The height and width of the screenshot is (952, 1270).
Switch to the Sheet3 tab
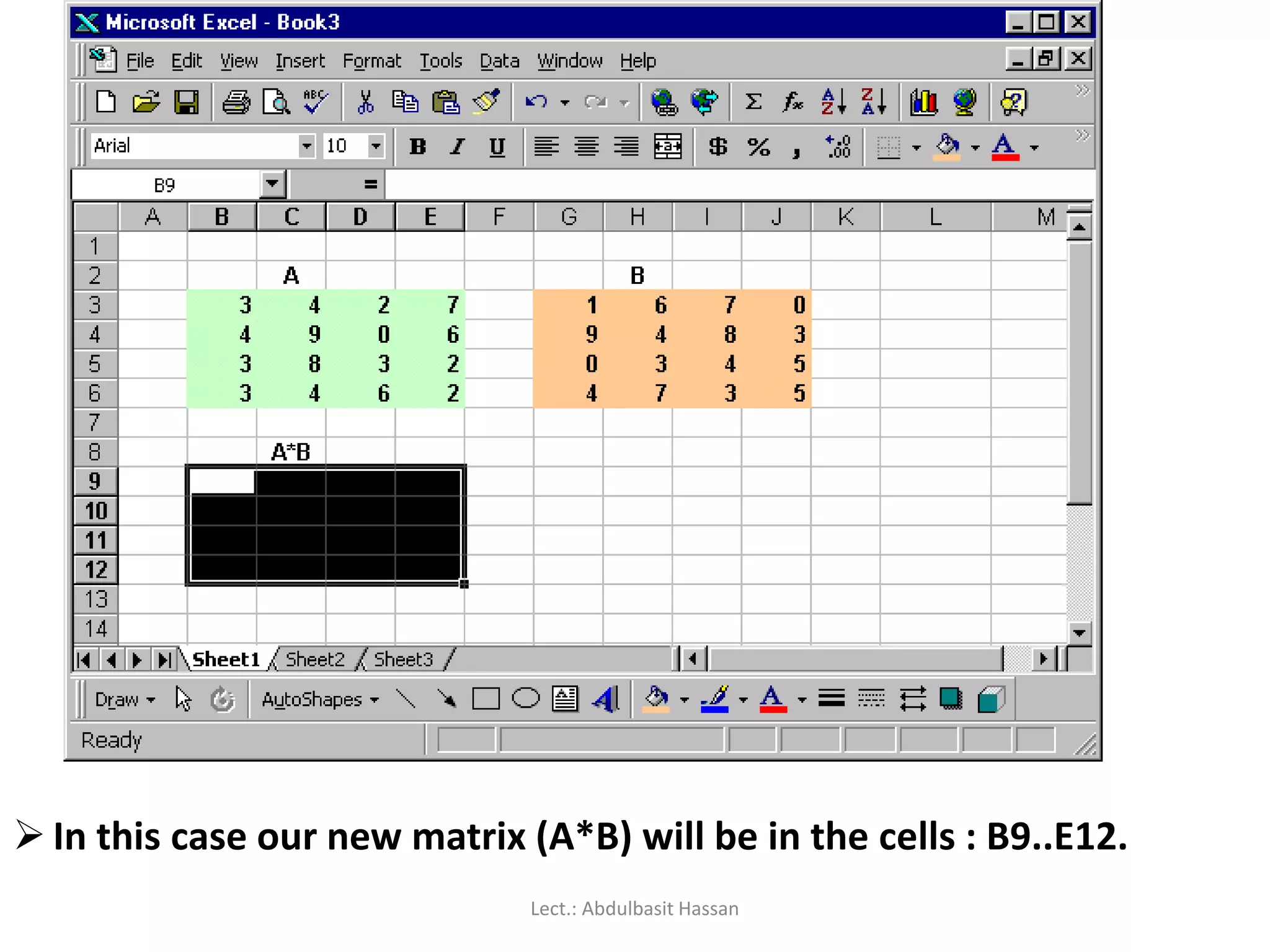pos(403,659)
